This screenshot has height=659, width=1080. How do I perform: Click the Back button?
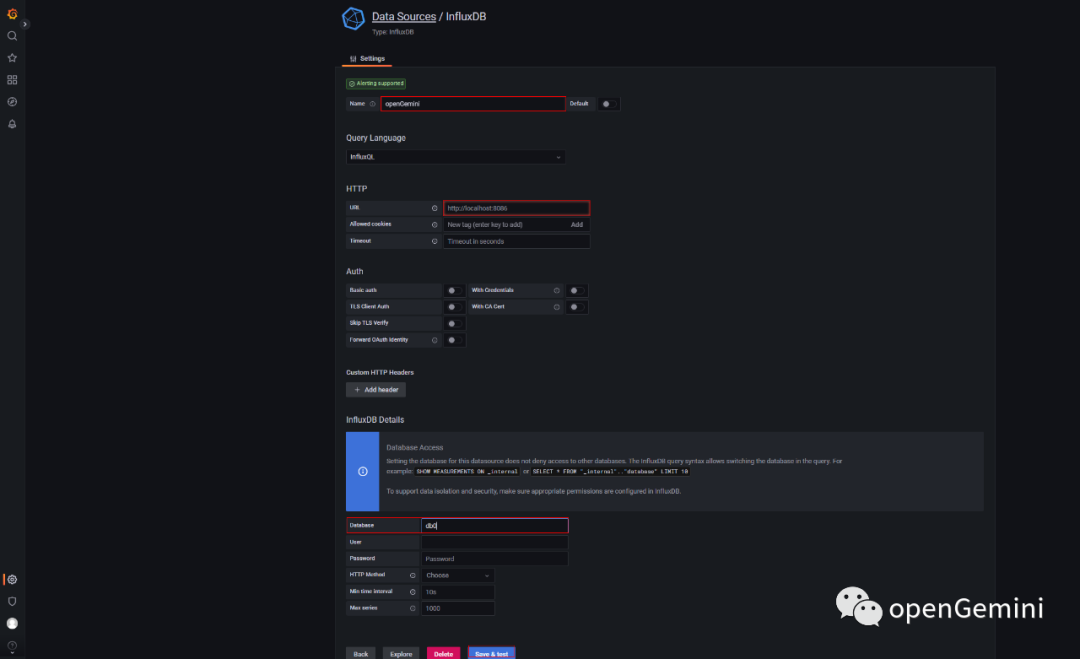pos(360,653)
